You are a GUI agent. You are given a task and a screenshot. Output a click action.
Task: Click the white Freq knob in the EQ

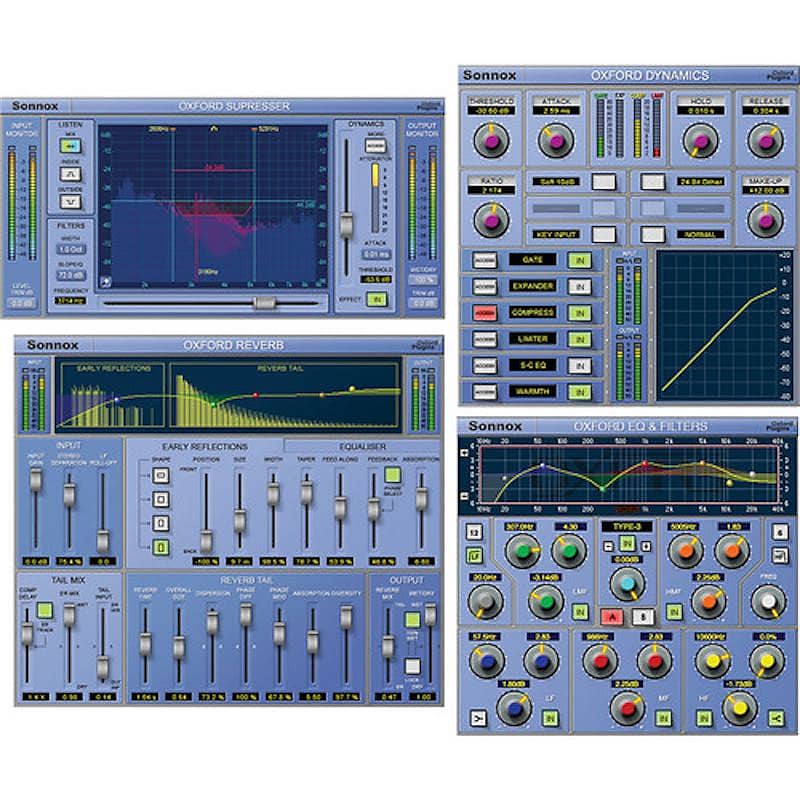(767, 600)
